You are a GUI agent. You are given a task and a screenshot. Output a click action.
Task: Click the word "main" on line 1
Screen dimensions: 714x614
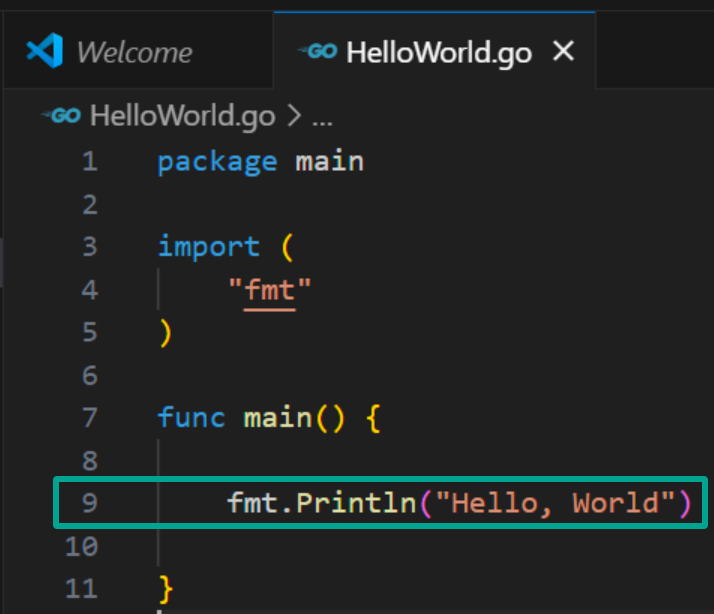point(330,162)
